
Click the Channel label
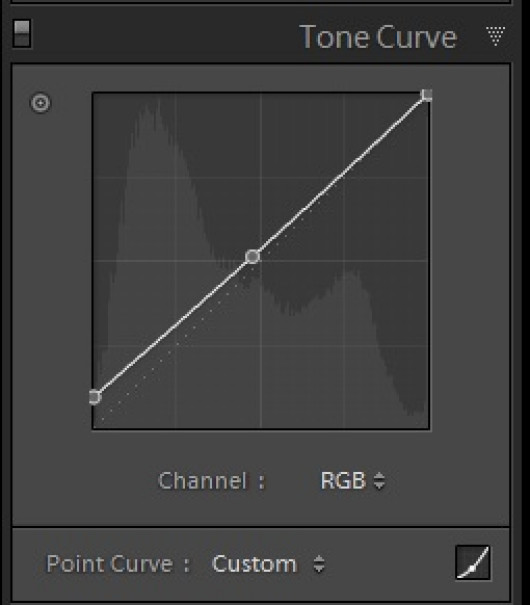pyautogui.click(x=211, y=481)
